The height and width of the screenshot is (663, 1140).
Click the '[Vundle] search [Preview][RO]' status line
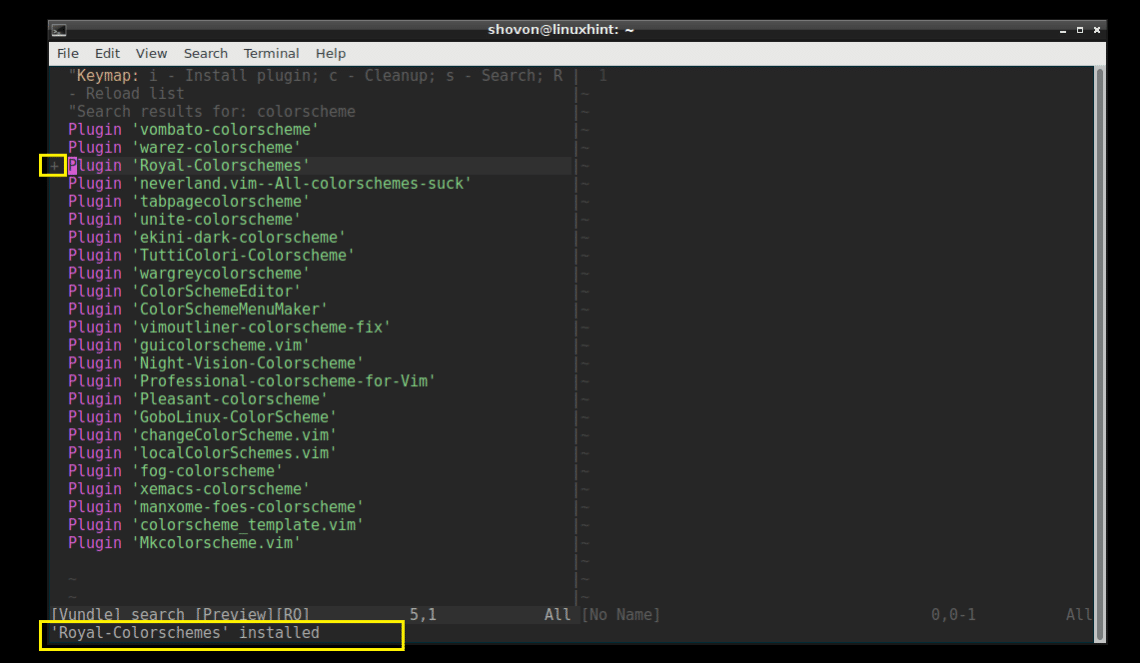click(x=180, y=615)
